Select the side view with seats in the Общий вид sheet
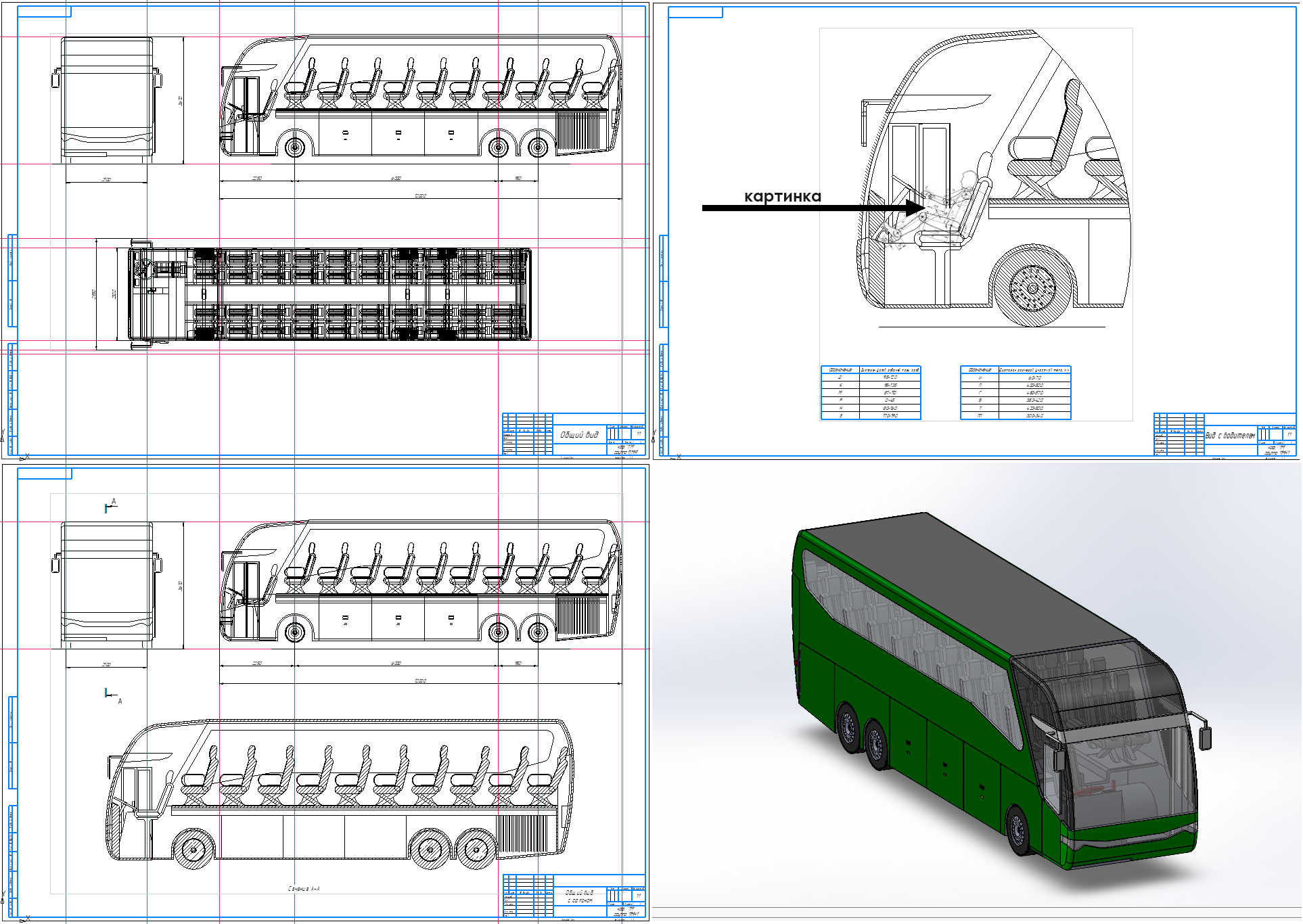Image resolution: width=1303 pixels, height=924 pixels. coord(420,97)
